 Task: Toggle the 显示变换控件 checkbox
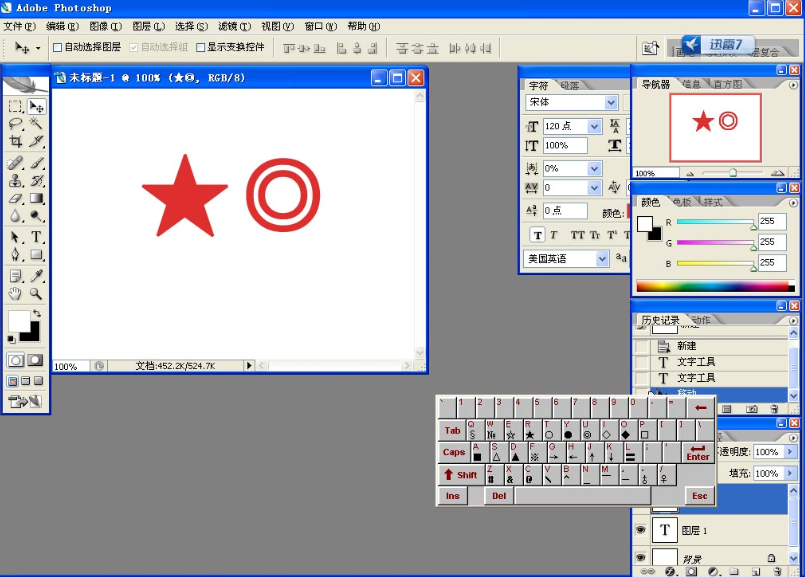click(201, 47)
